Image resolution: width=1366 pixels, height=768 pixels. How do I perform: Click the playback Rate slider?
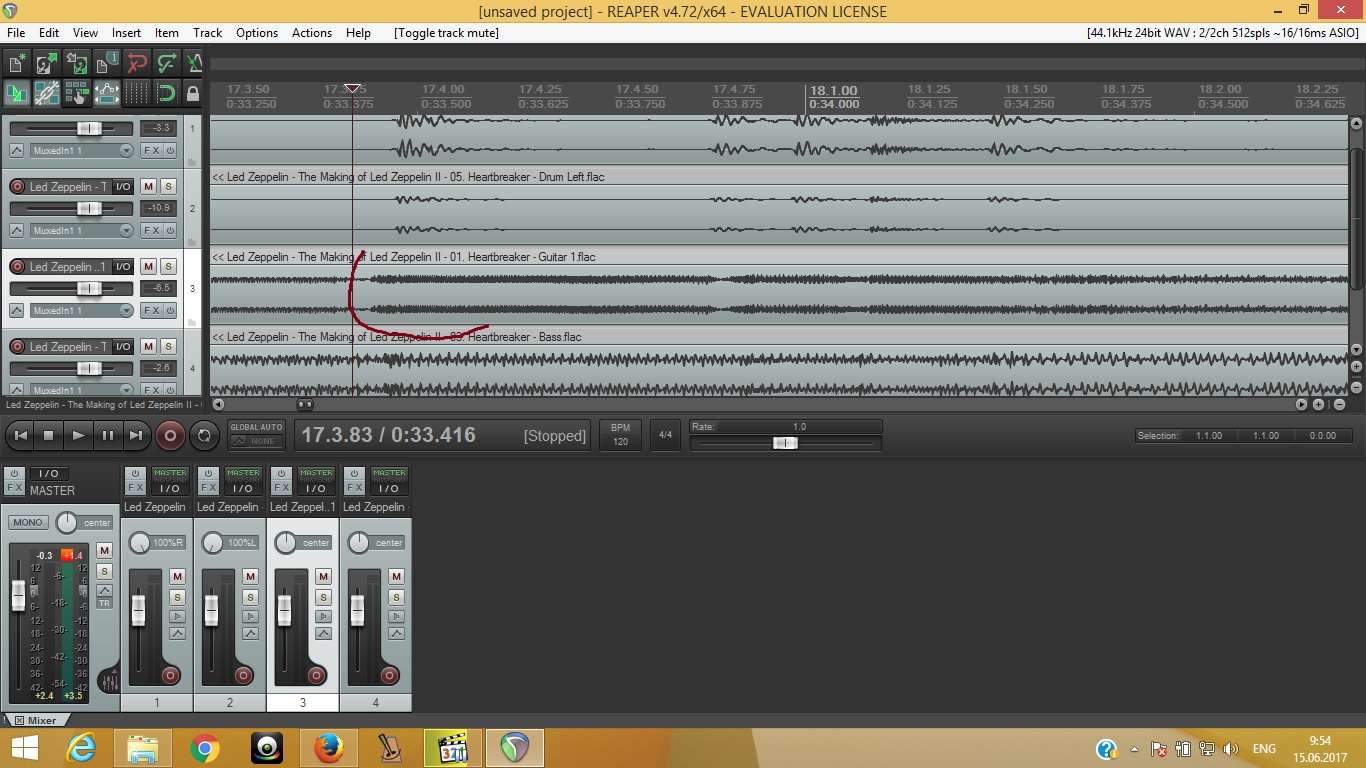[785, 443]
